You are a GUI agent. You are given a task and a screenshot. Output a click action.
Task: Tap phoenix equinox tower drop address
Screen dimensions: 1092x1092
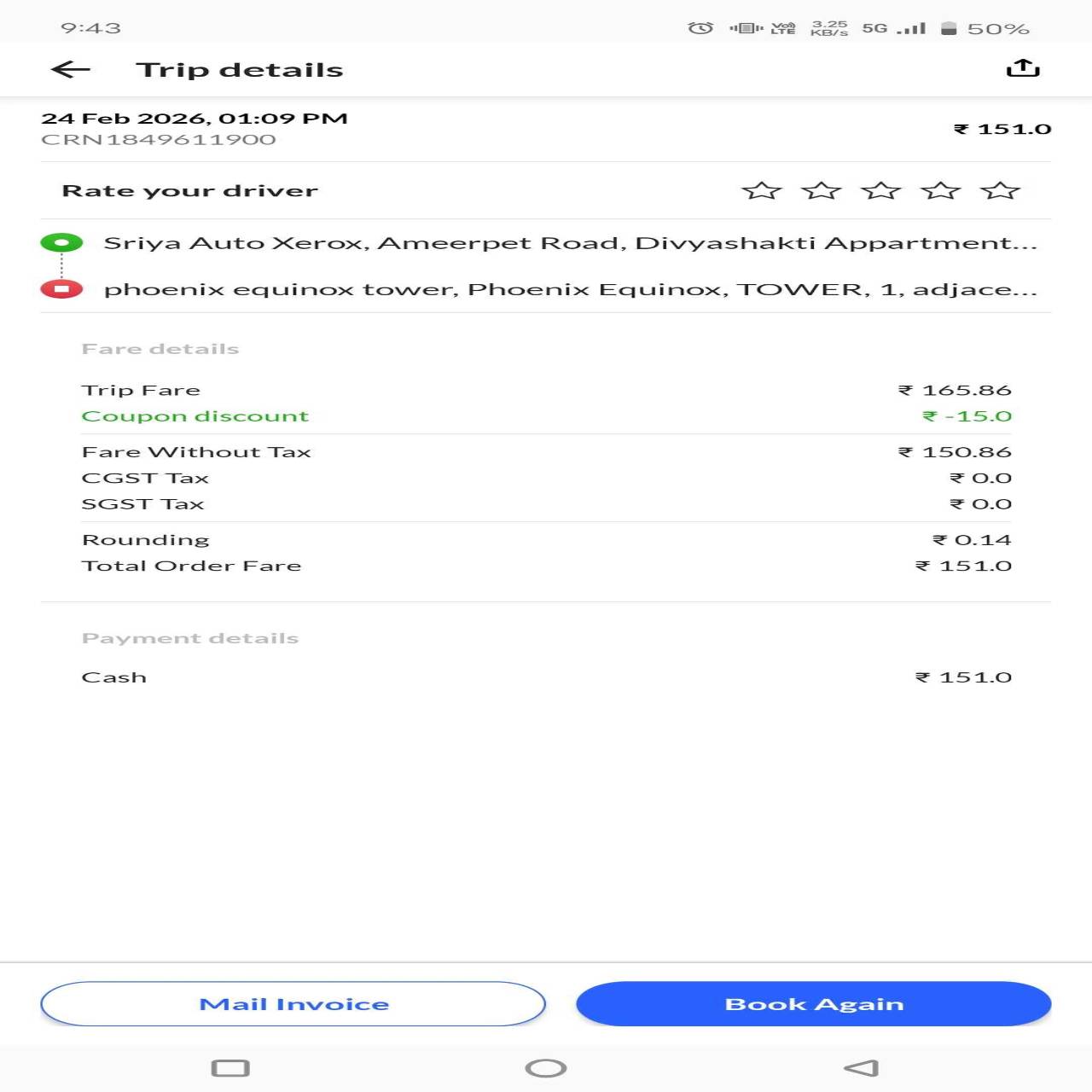(x=570, y=289)
